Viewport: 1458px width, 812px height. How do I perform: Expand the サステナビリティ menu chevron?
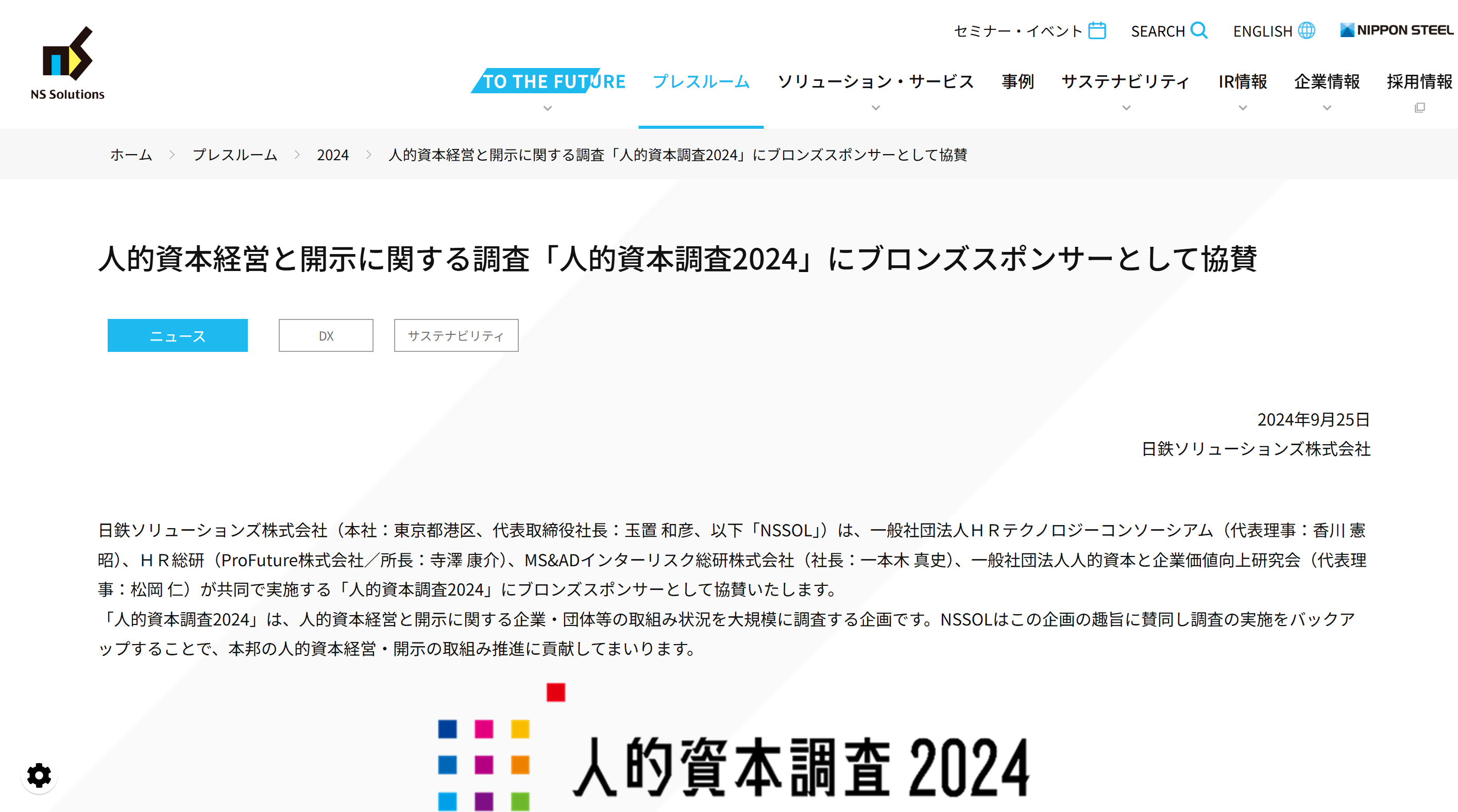click(1126, 108)
